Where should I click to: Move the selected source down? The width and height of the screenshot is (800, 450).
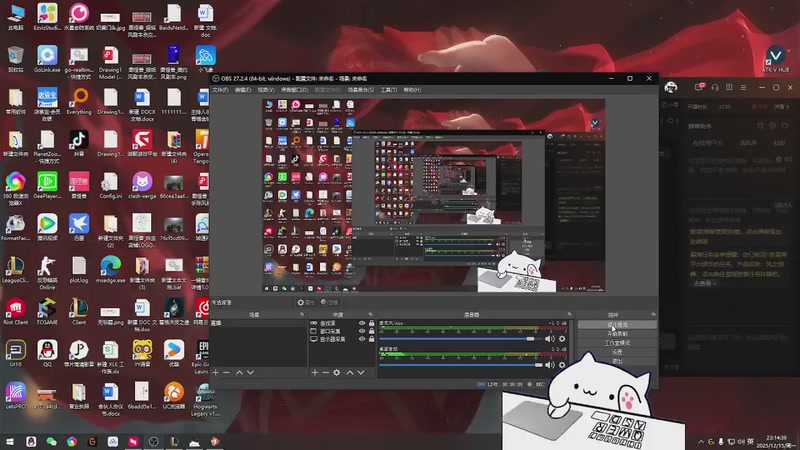pos(361,373)
